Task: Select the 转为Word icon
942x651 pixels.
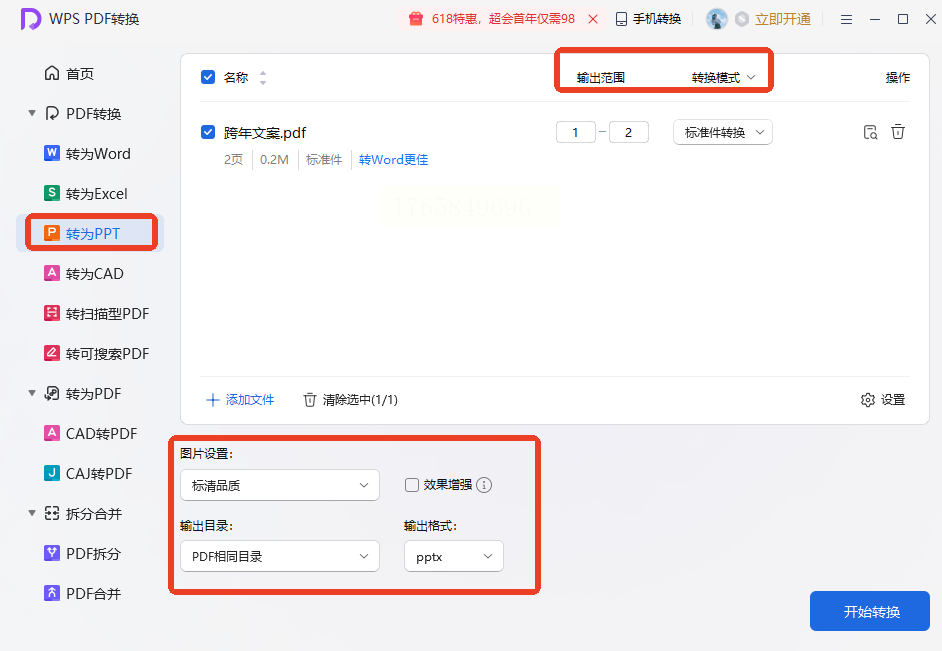Action: 52,153
